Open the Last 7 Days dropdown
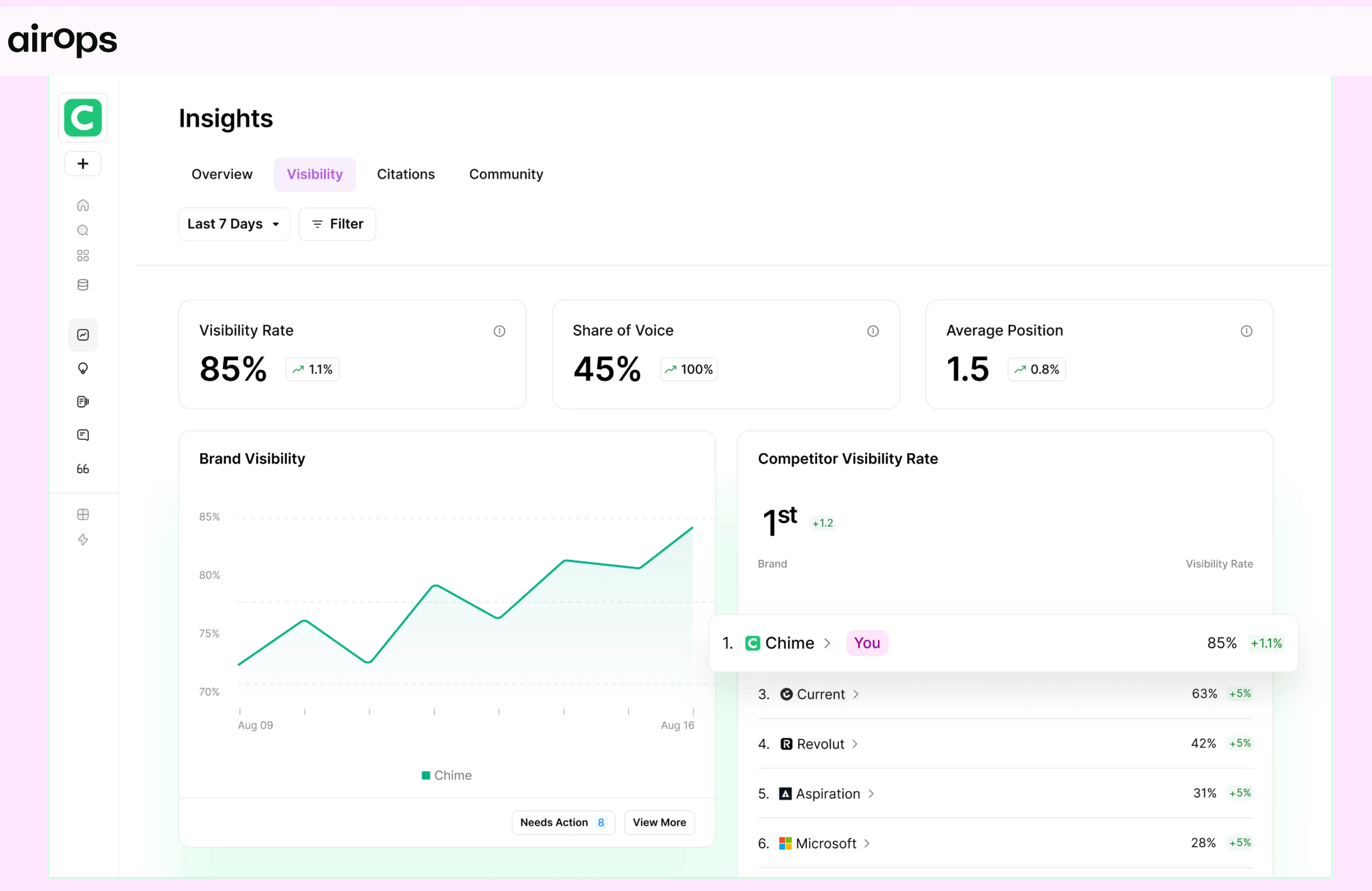 234,224
